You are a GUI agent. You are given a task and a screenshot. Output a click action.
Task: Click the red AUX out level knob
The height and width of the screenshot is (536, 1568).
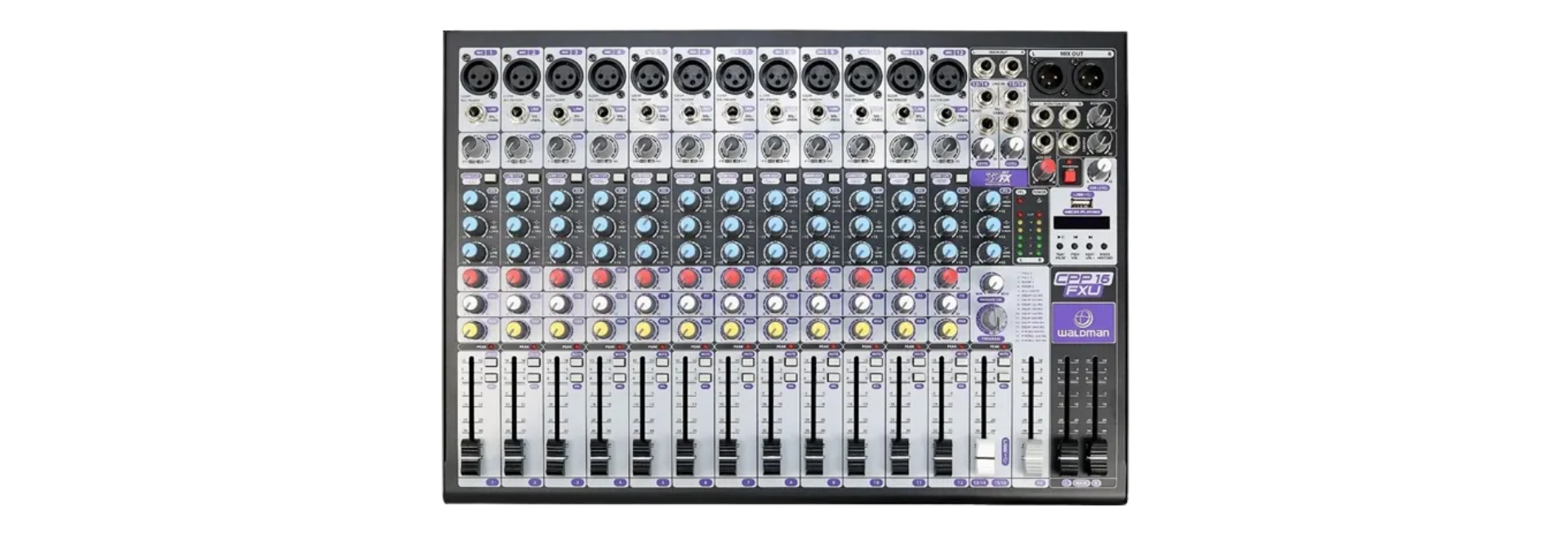click(1044, 170)
